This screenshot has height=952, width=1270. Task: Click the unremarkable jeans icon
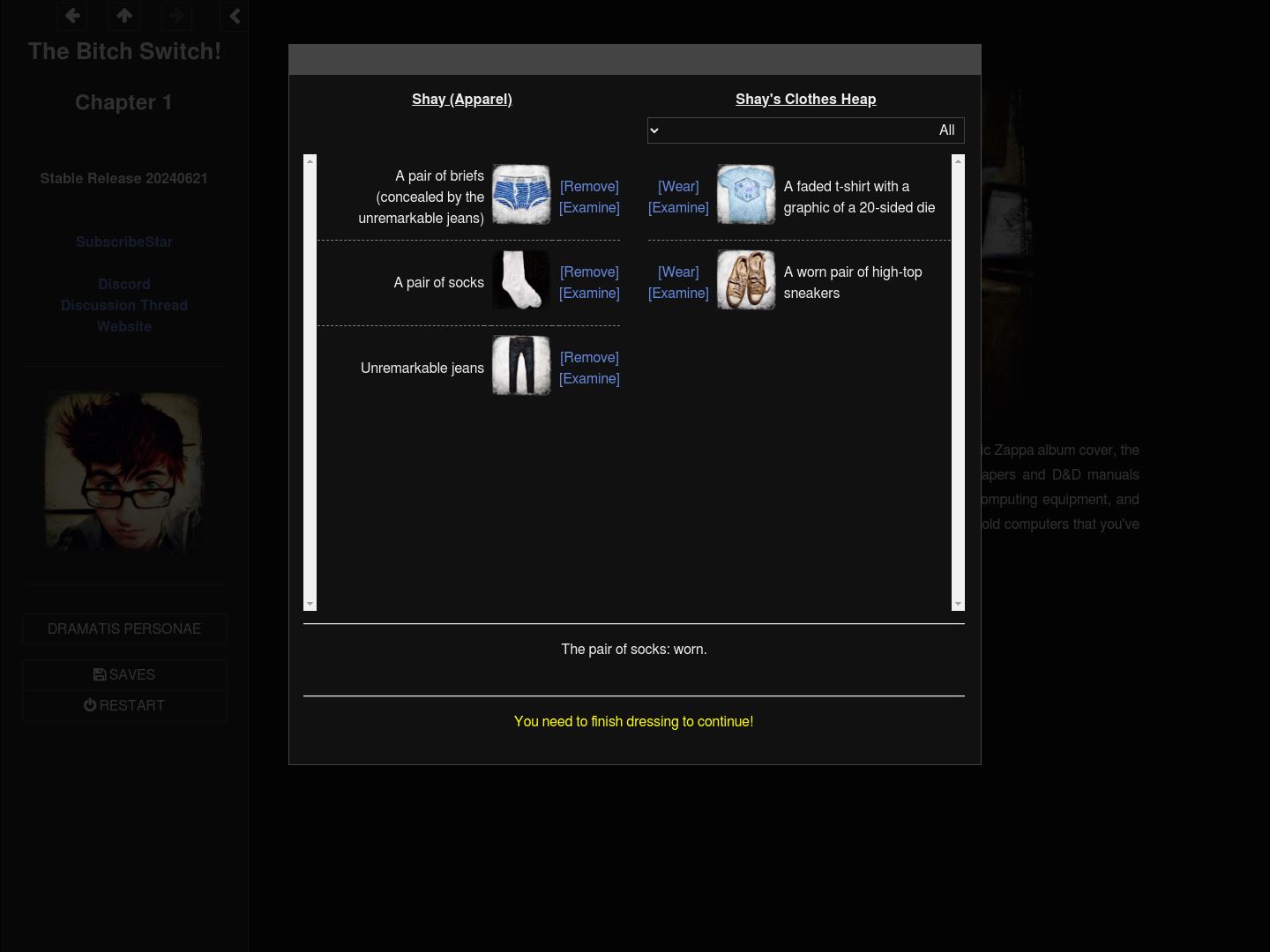click(520, 366)
